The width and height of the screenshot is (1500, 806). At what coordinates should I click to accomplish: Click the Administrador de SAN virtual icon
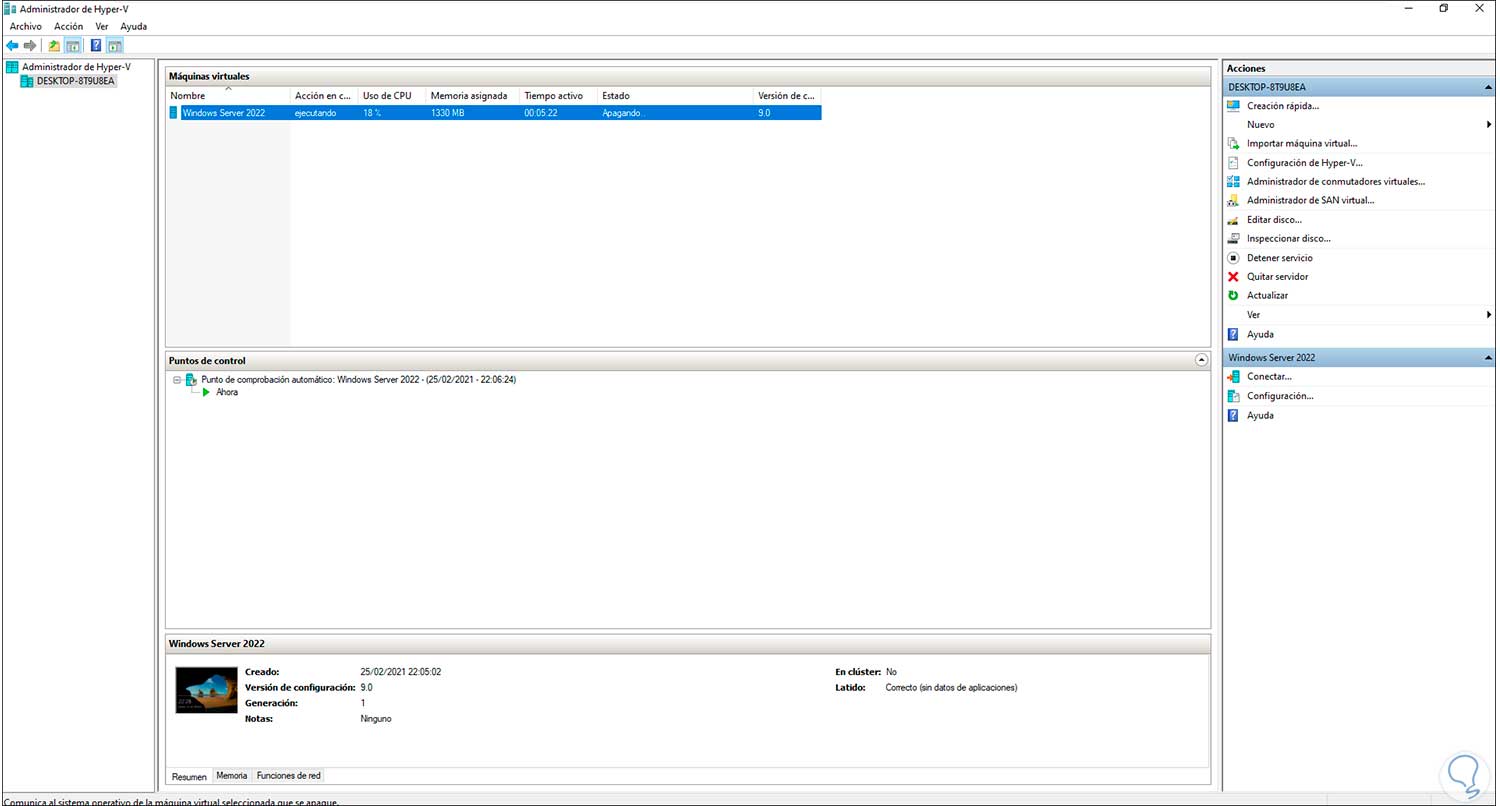1233,201
